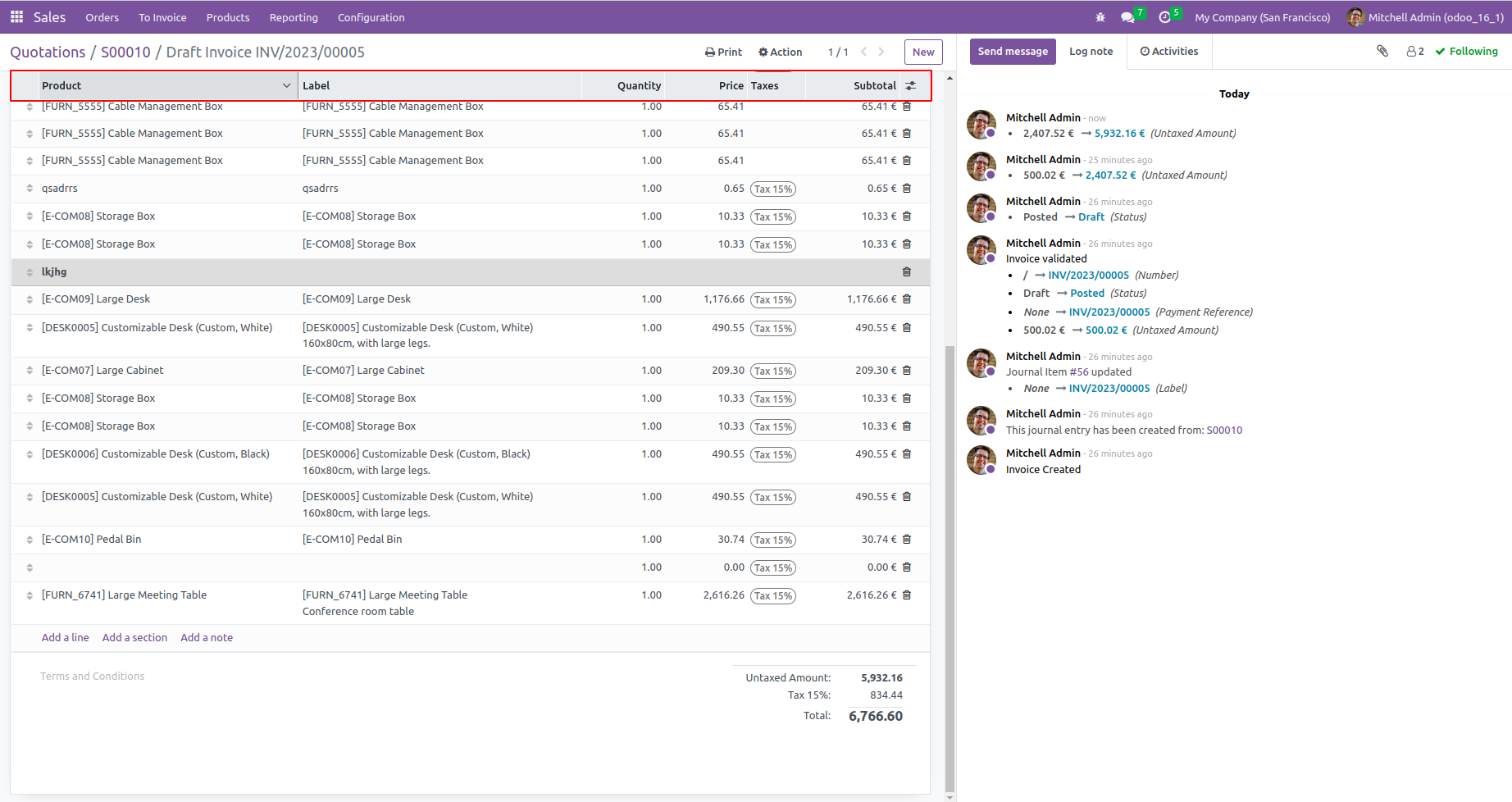Open optional columns toggle in table header

910,85
